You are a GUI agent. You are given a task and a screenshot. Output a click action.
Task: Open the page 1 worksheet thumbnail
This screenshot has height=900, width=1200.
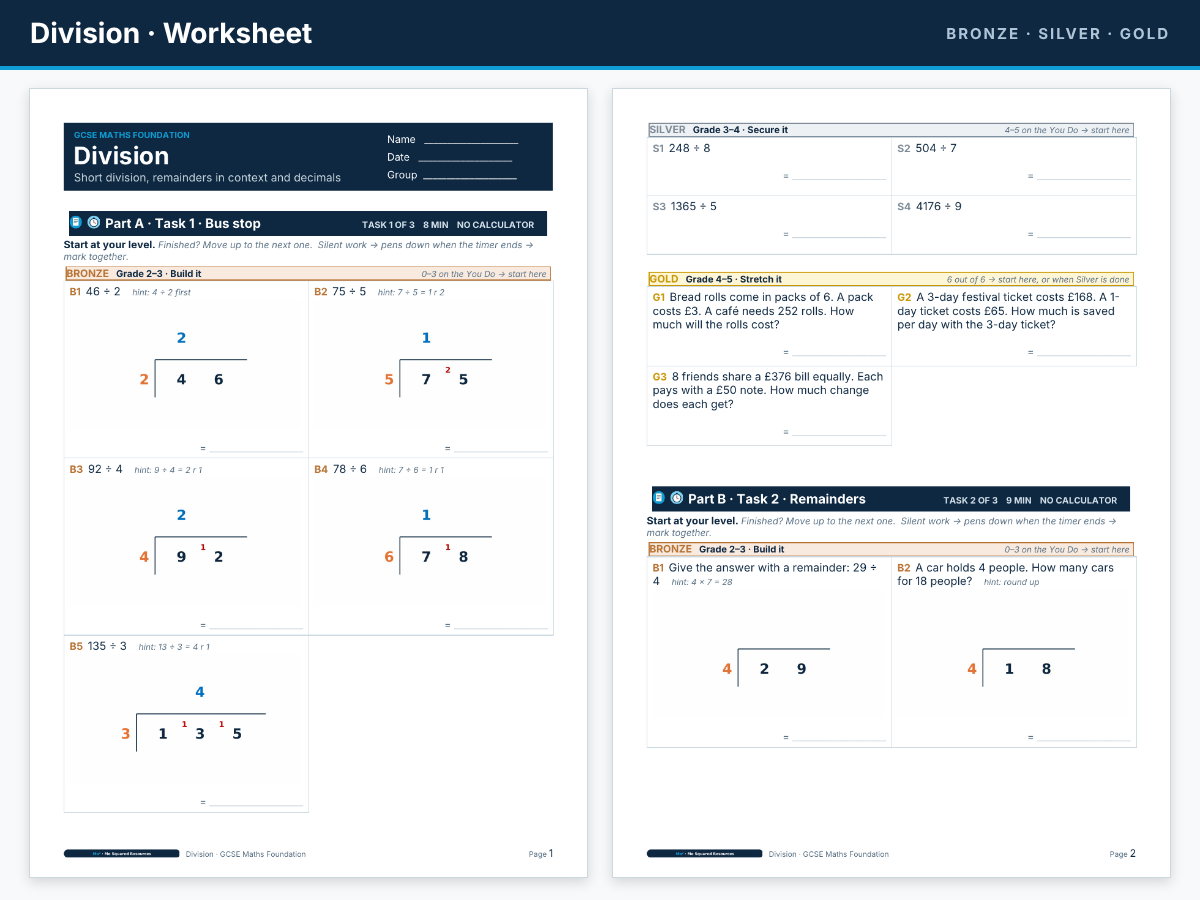[308, 483]
